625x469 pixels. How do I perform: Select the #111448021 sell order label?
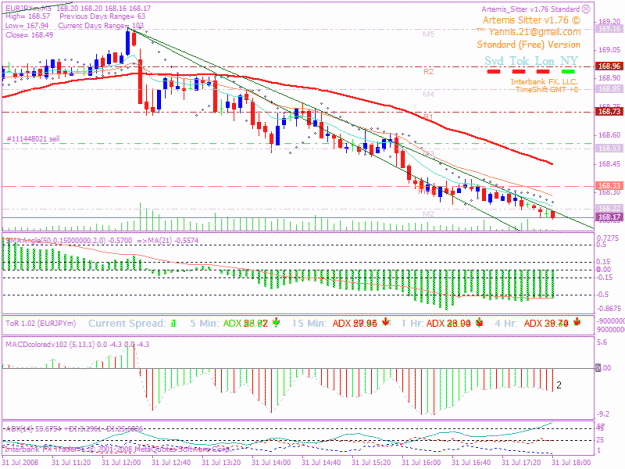tap(33, 139)
